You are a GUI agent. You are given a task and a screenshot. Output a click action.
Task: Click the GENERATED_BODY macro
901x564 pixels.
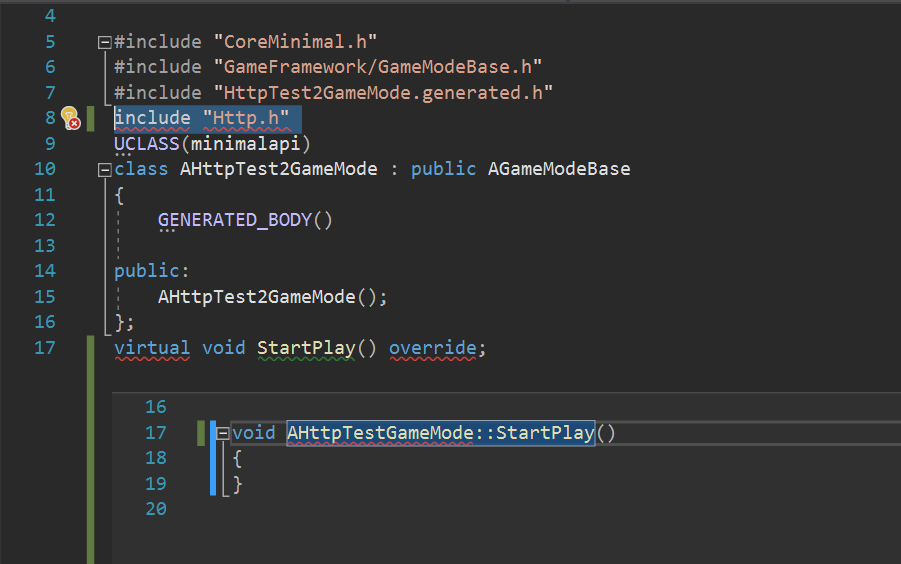235,220
